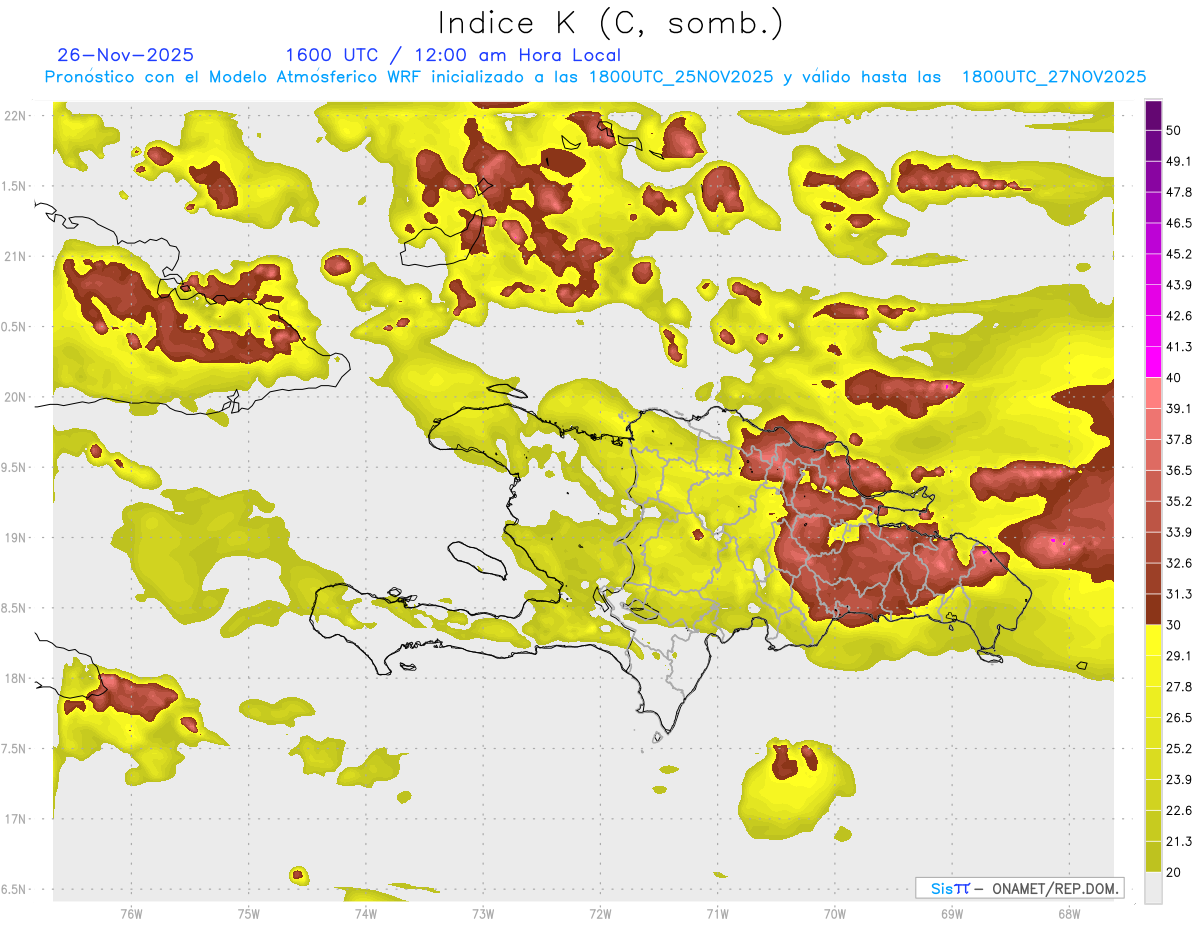Viewport: 1200px width, 927px height.
Task: Click the latitude label '6.5N'
Action: point(15,889)
